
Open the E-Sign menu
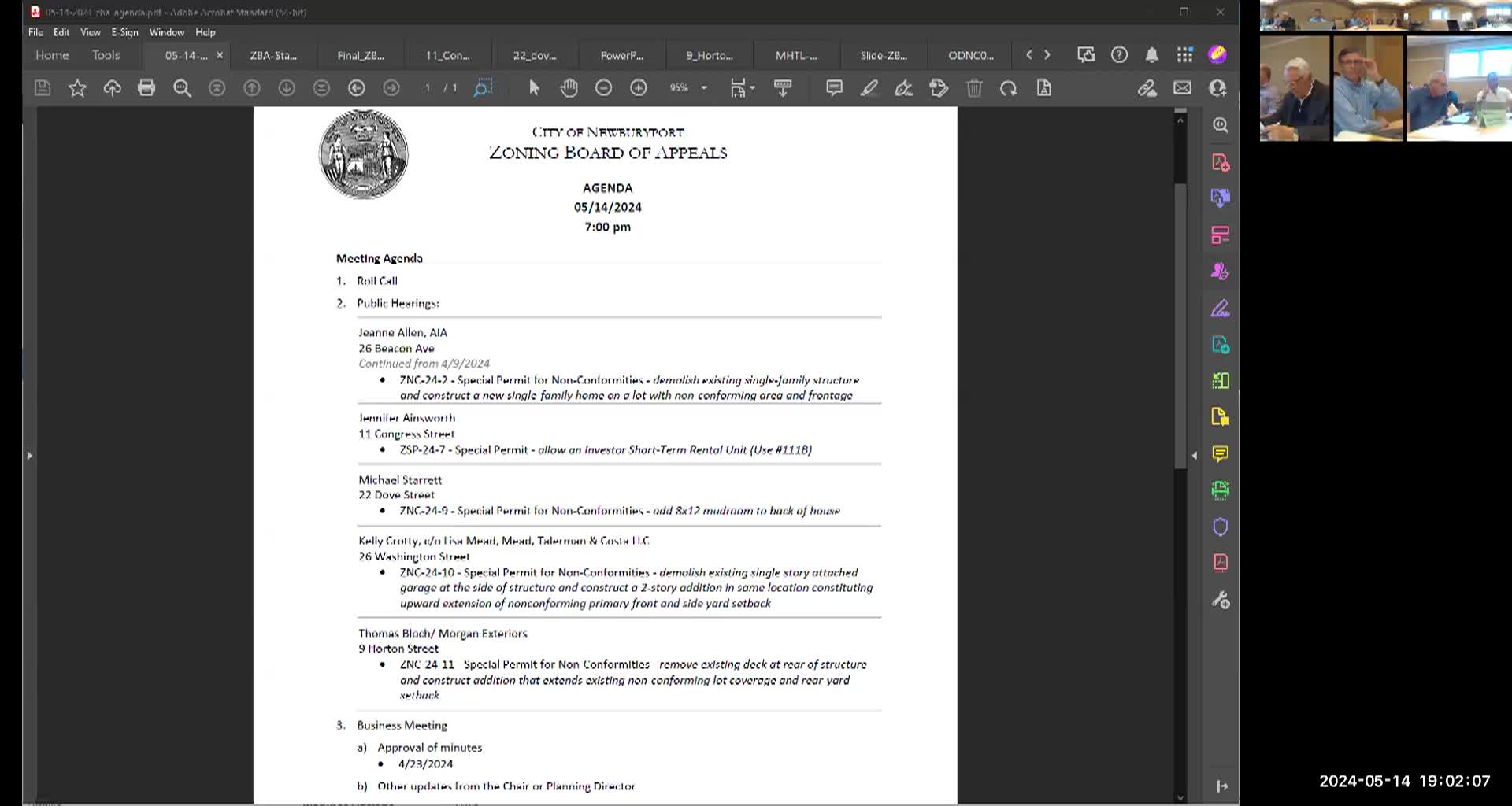(x=124, y=32)
